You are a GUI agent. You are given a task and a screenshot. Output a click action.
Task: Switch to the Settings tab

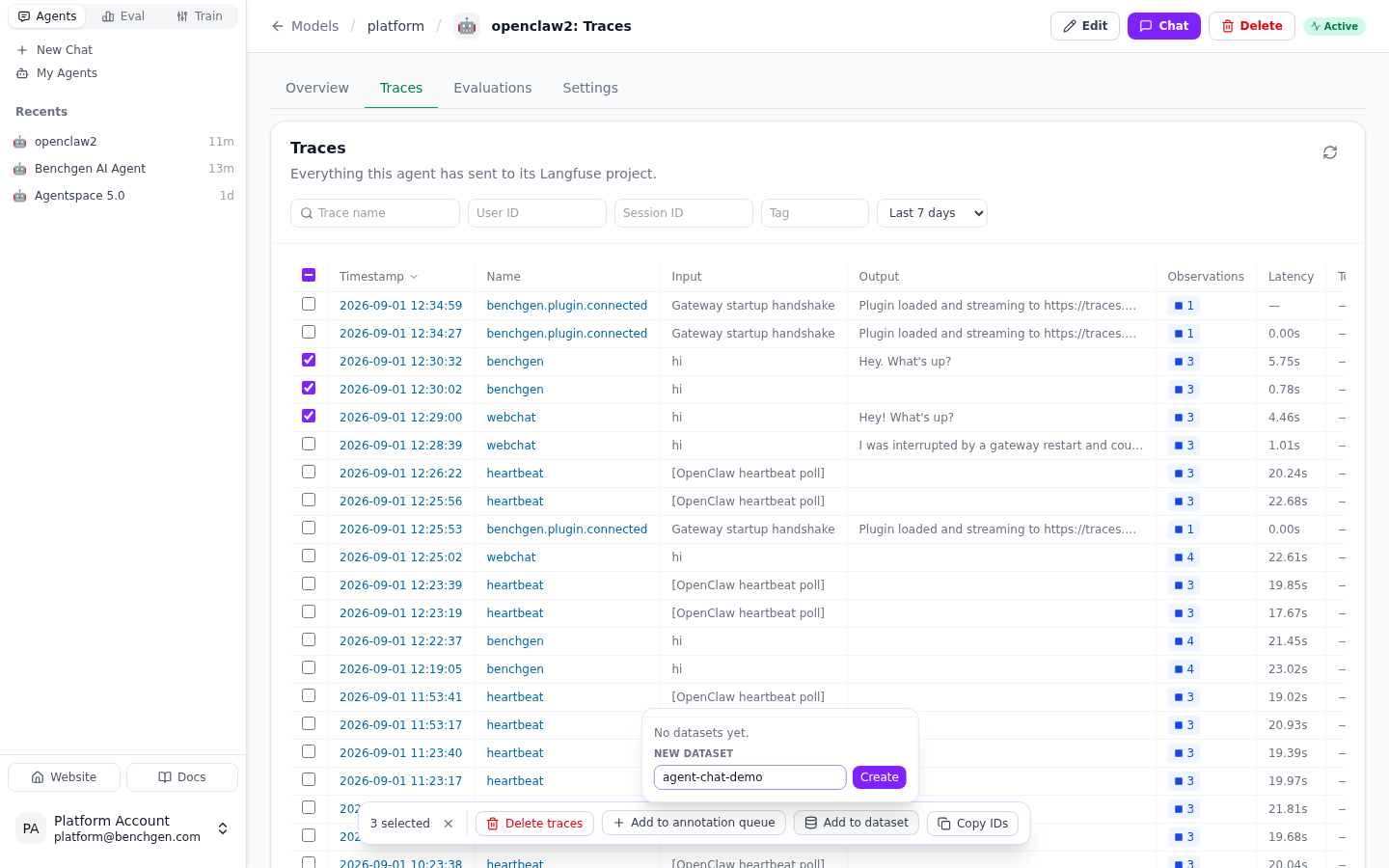click(x=590, y=88)
